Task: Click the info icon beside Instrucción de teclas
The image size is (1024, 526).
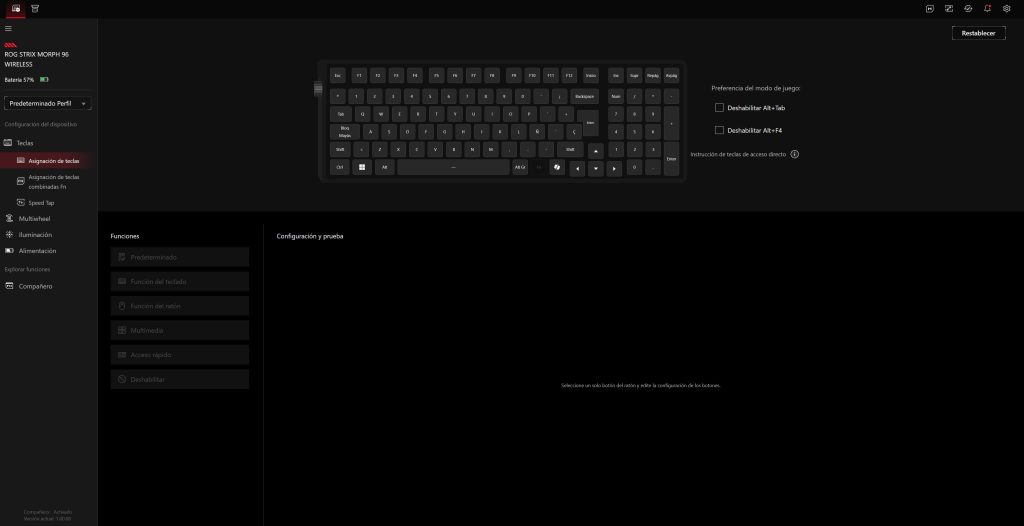Action: [795, 154]
